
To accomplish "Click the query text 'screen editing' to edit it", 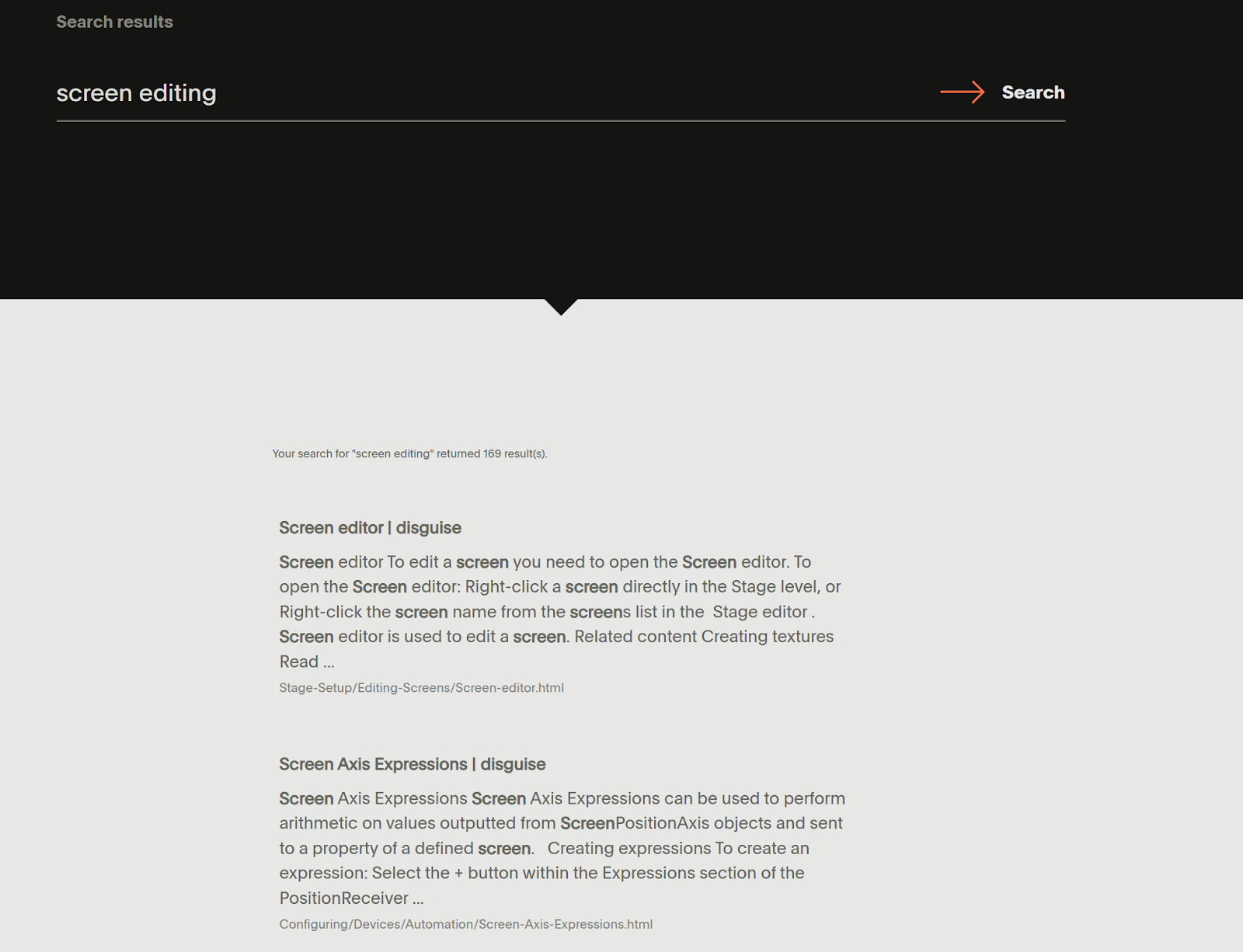I will coord(135,93).
